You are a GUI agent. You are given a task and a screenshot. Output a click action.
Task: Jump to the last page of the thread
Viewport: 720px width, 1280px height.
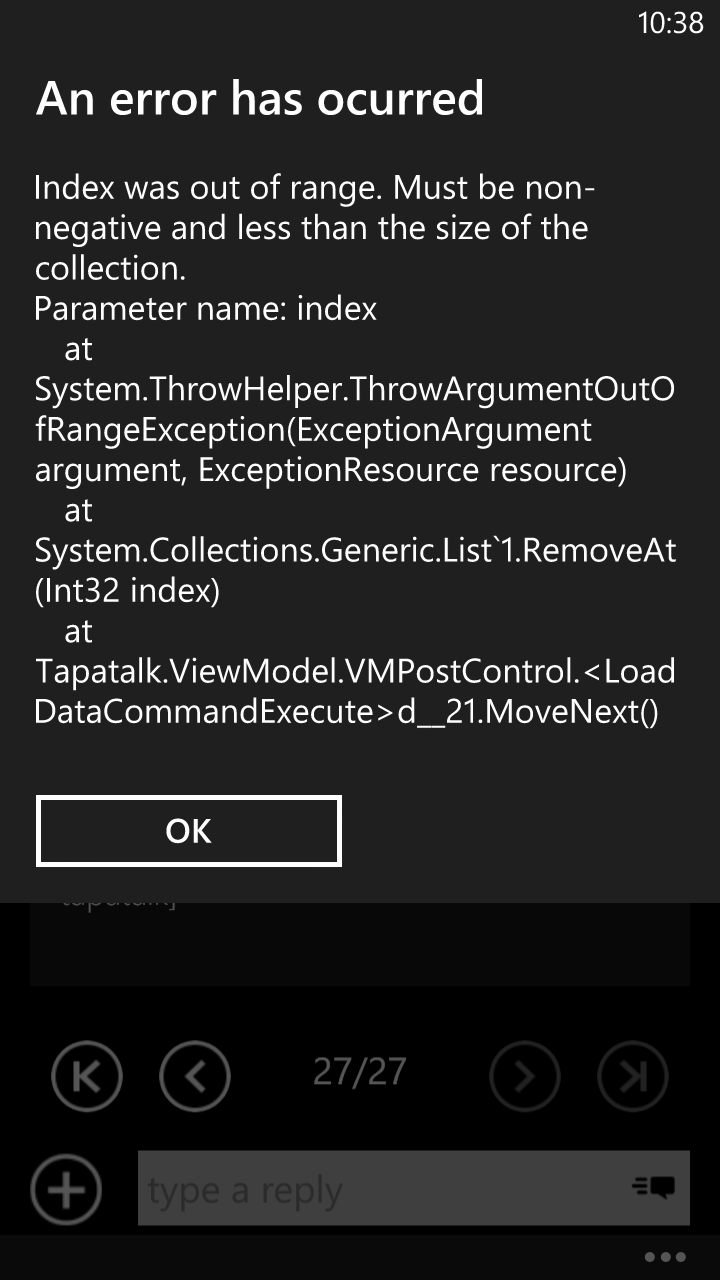pyautogui.click(x=633, y=1076)
